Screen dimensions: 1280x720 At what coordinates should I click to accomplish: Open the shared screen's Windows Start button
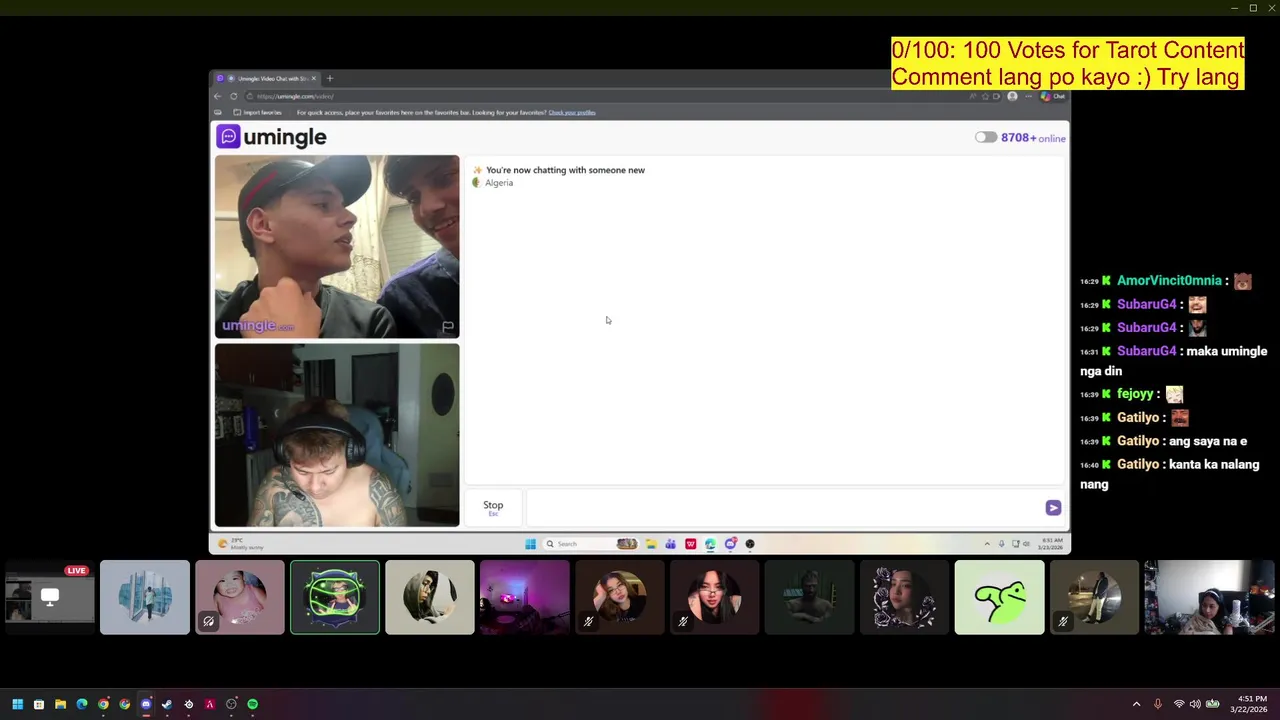coord(530,544)
